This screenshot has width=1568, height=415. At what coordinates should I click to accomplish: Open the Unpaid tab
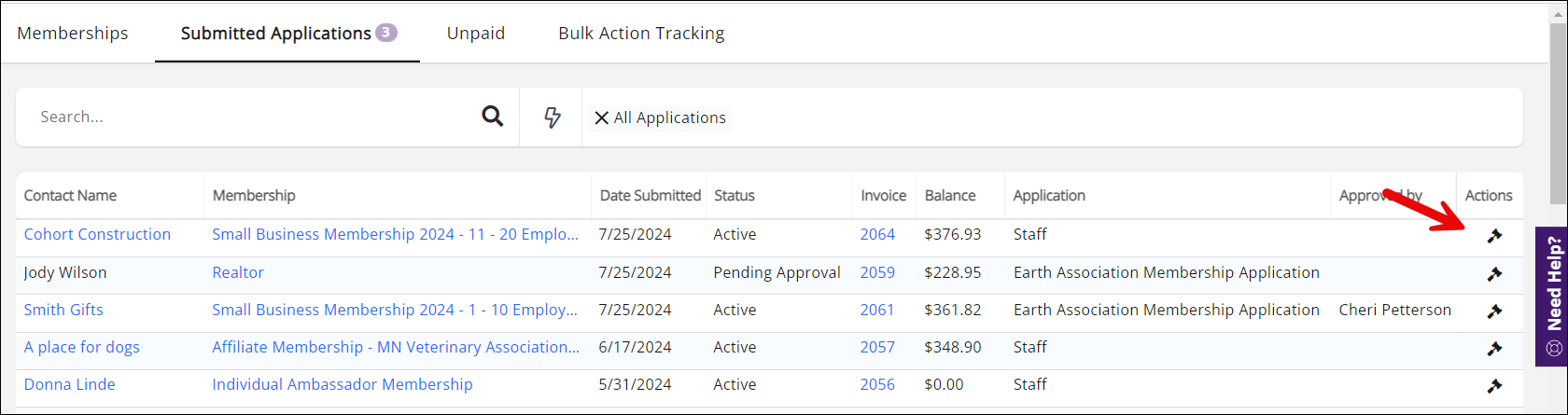(476, 34)
